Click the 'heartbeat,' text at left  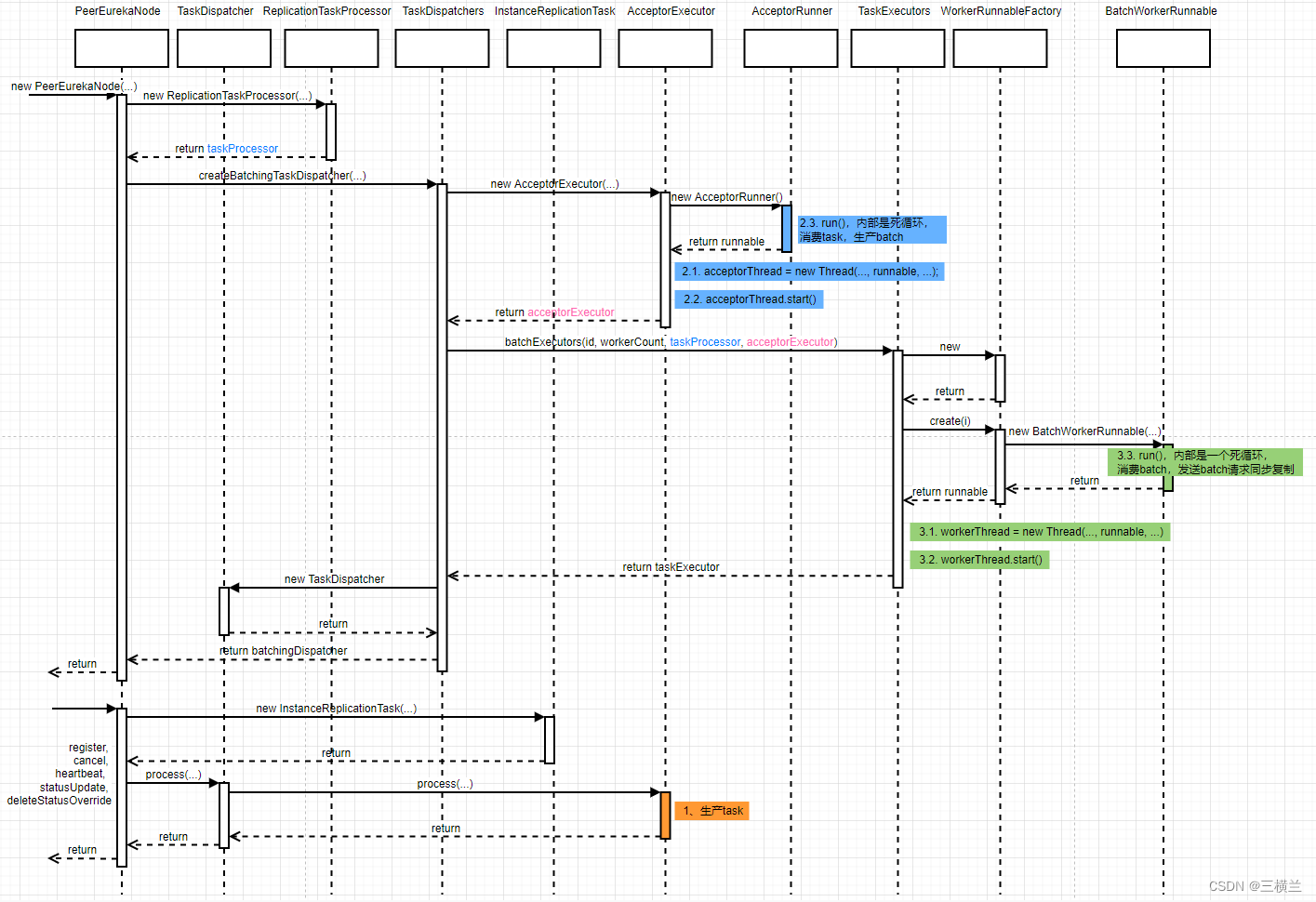pyautogui.click(x=80, y=774)
